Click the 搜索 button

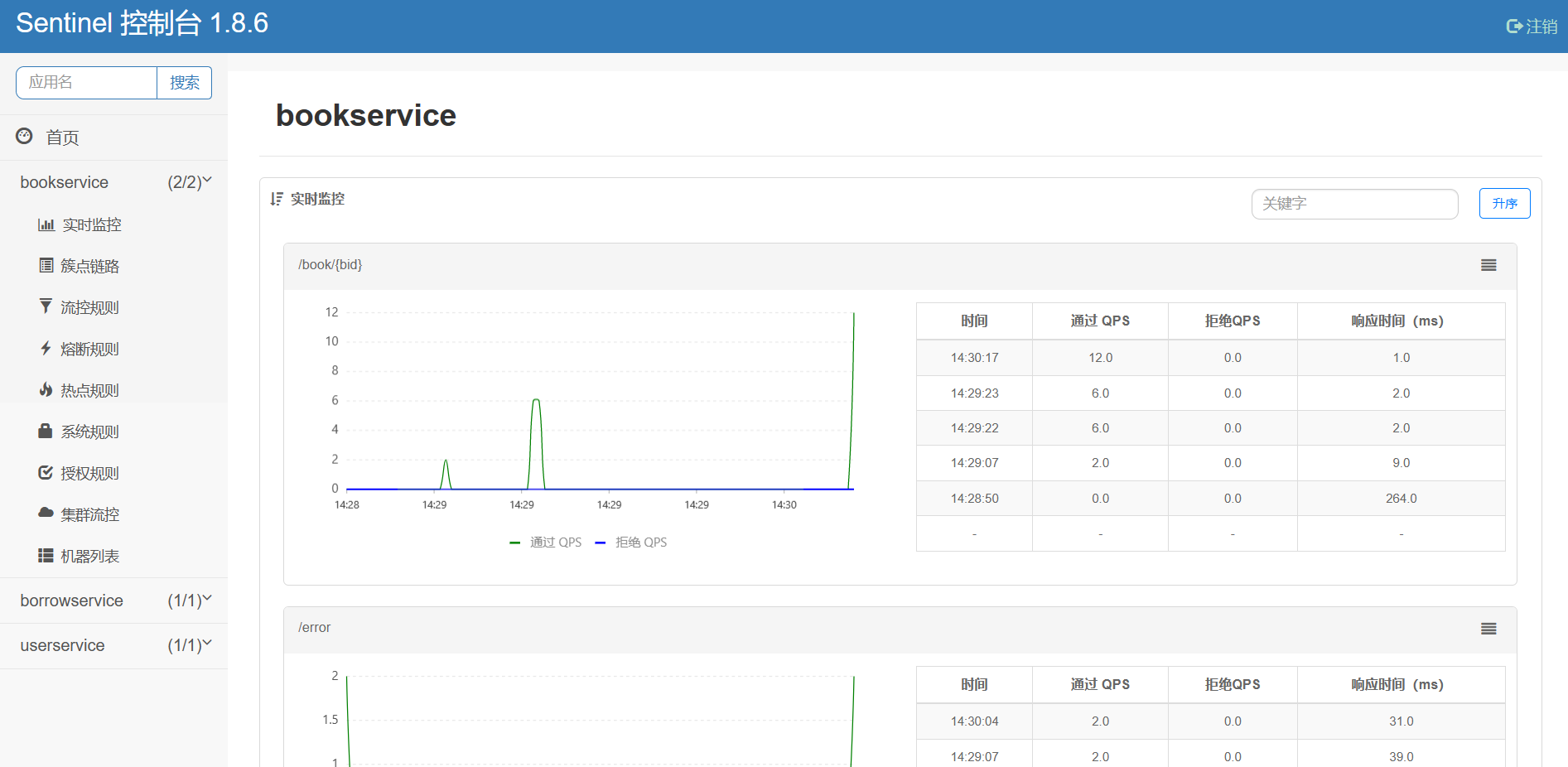pyautogui.click(x=184, y=83)
